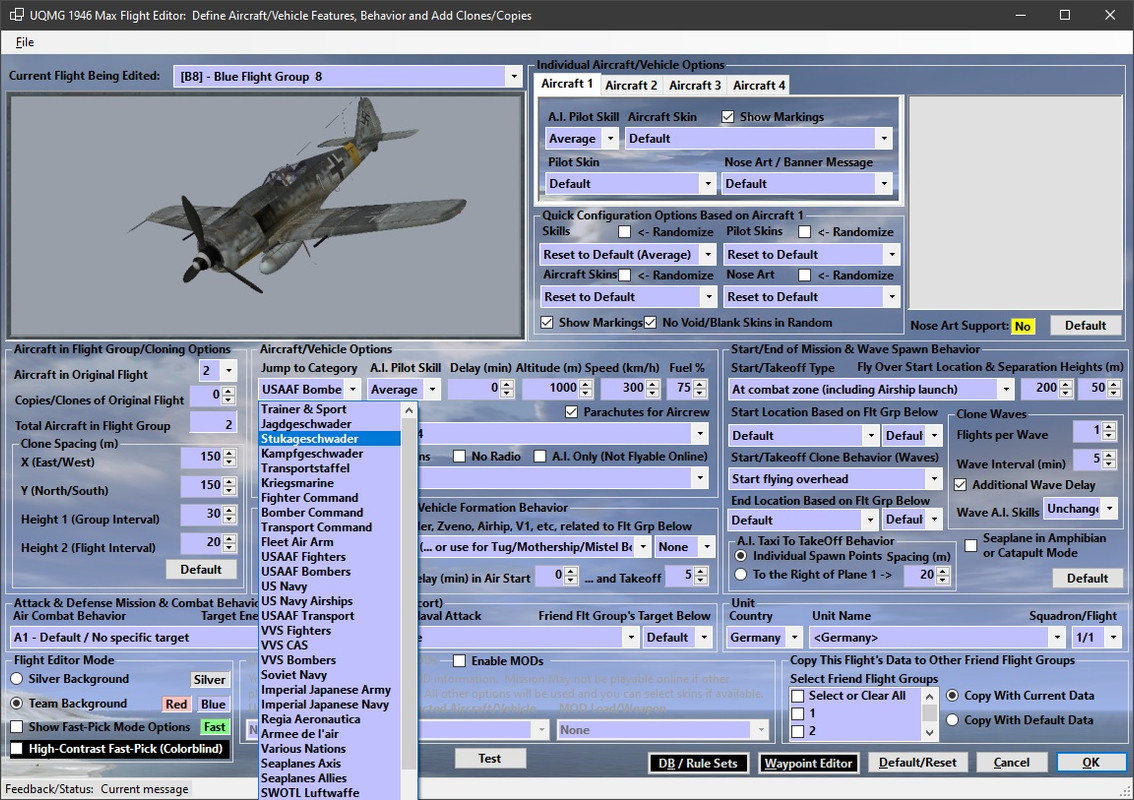Enable Skills Randomize checkbox

[624, 231]
